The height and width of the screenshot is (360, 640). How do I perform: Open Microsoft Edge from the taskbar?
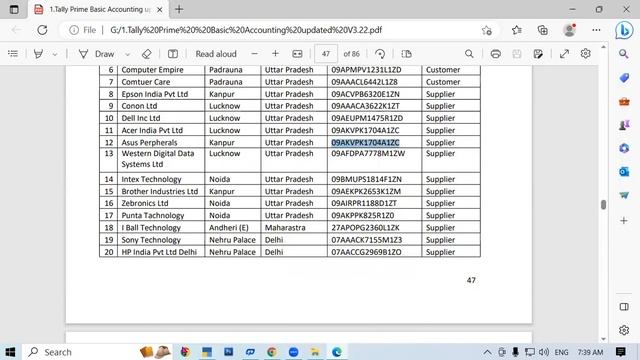click(x=336, y=352)
